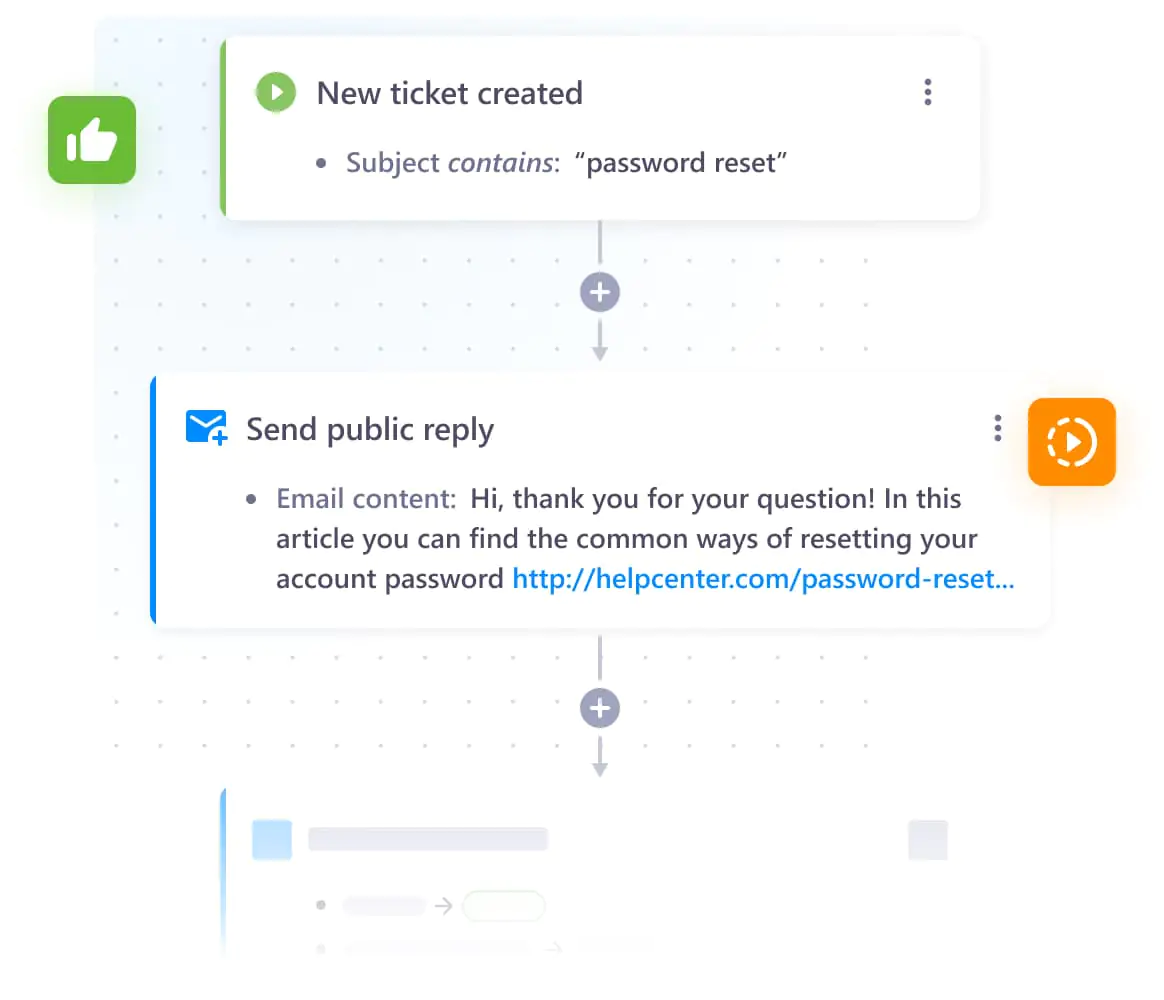This screenshot has width=1164, height=1000.
Task: Add a step below Send public reply
Action: pyautogui.click(x=600, y=708)
